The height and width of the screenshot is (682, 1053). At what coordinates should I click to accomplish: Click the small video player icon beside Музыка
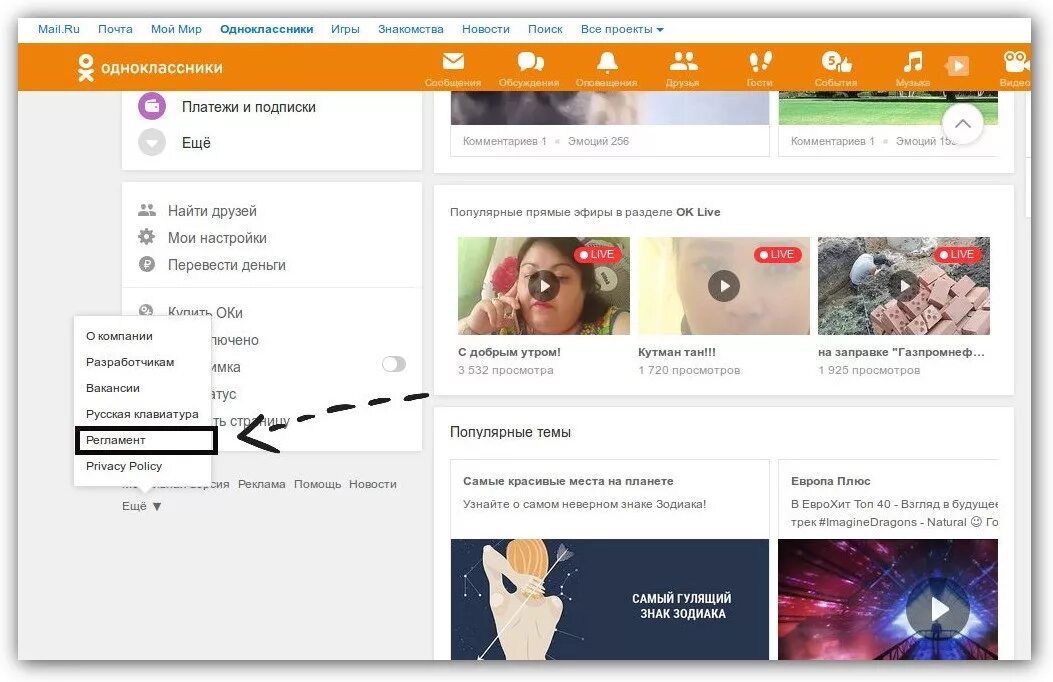pyautogui.click(x=958, y=65)
